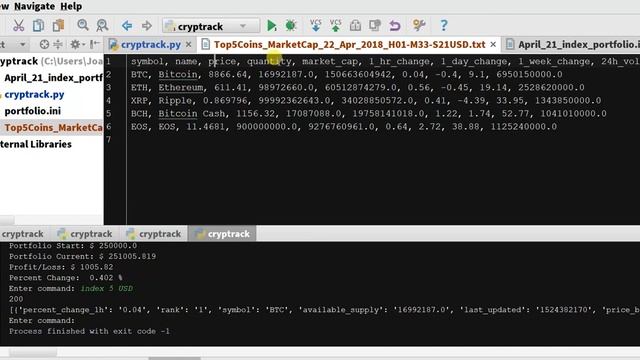Click the index 5 USD command text
This screenshot has height=360, width=640.
point(107,289)
